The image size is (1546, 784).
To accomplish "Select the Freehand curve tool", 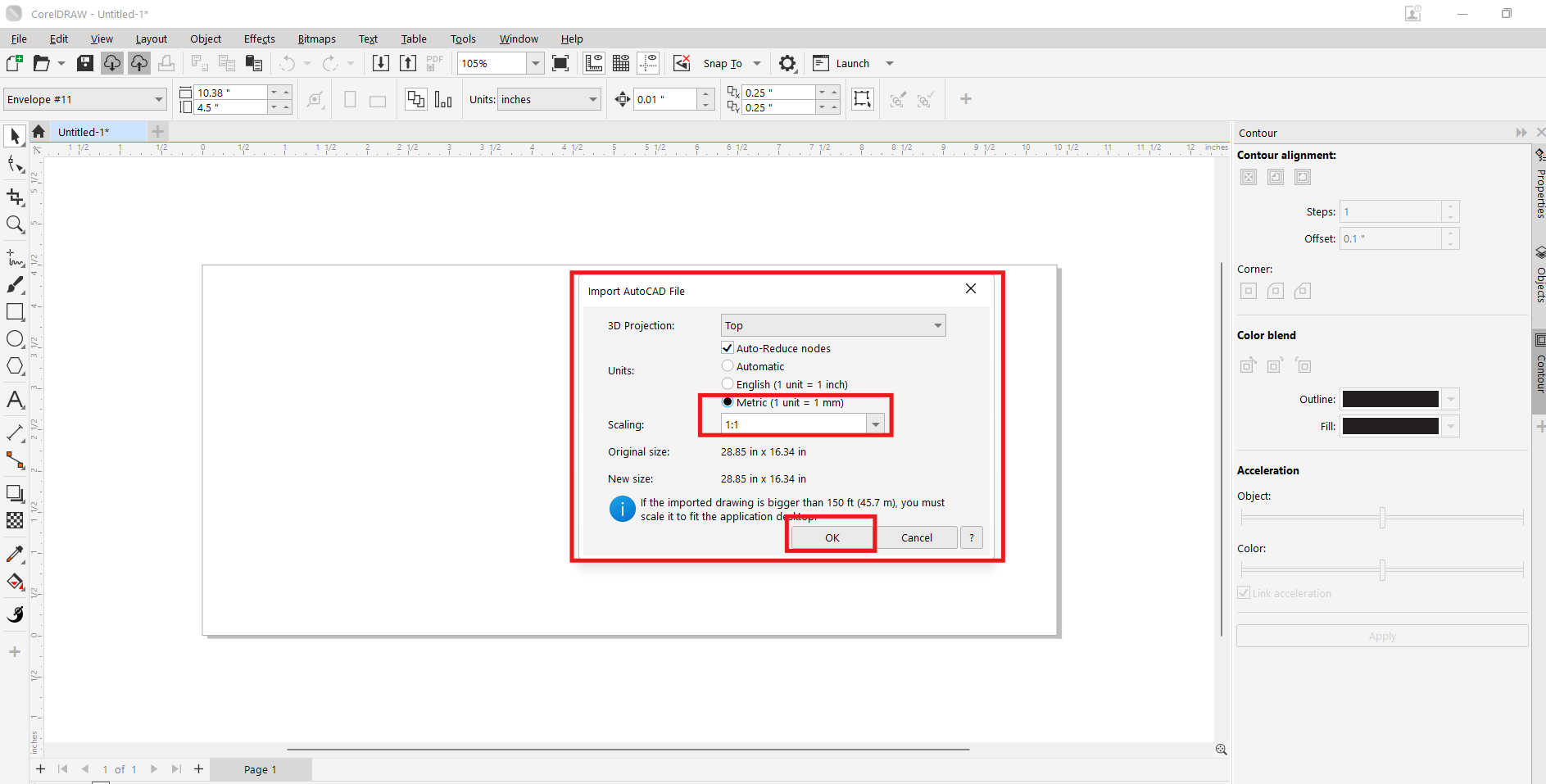I will (15, 257).
